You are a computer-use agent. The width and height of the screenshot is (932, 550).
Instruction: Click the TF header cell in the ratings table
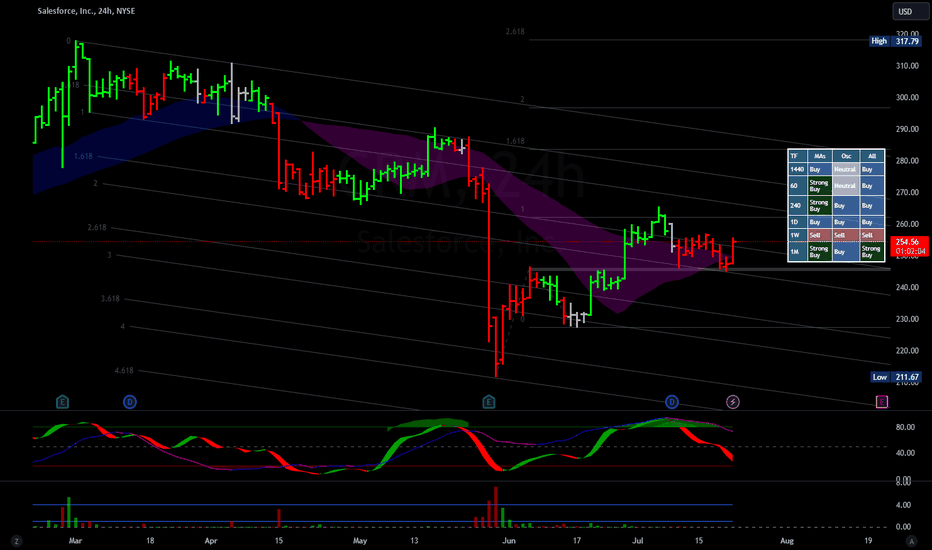tap(797, 156)
